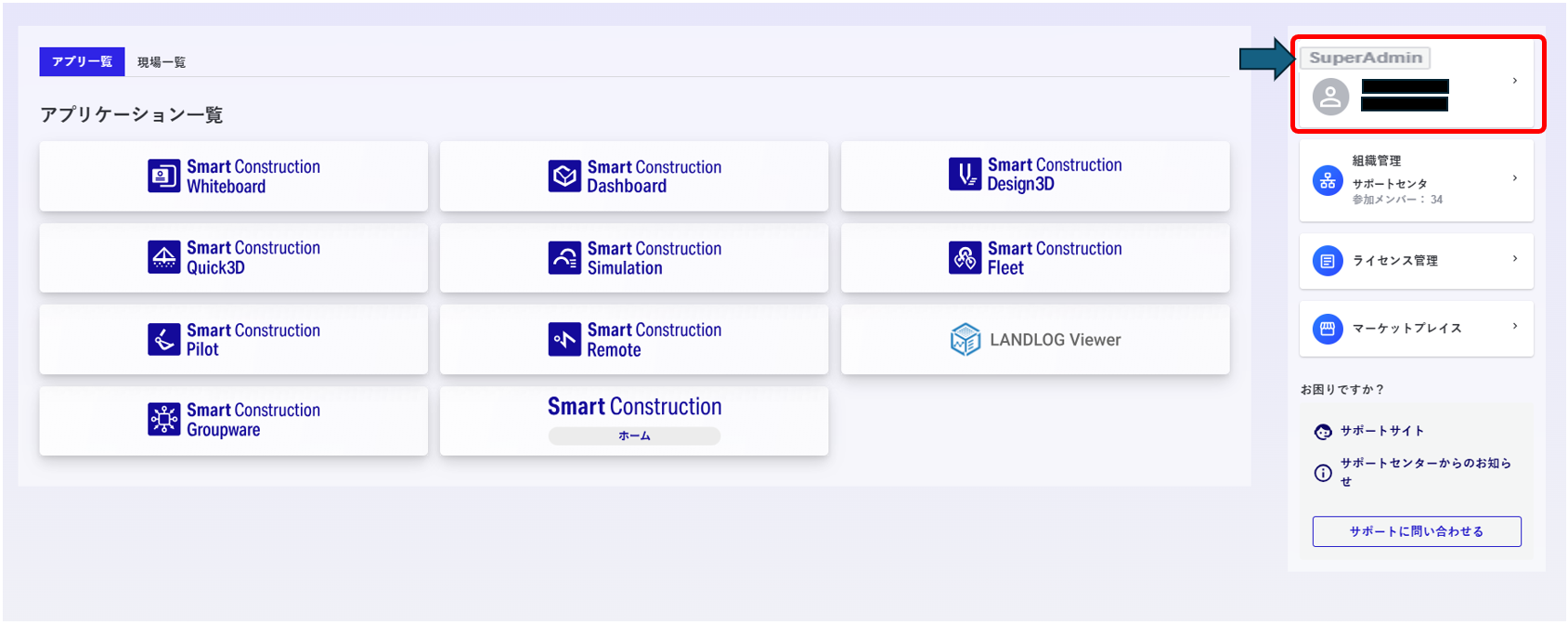Click the サポートサイト icon
Viewport: 1568px width, 625px height.
click(x=1324, y=432)
